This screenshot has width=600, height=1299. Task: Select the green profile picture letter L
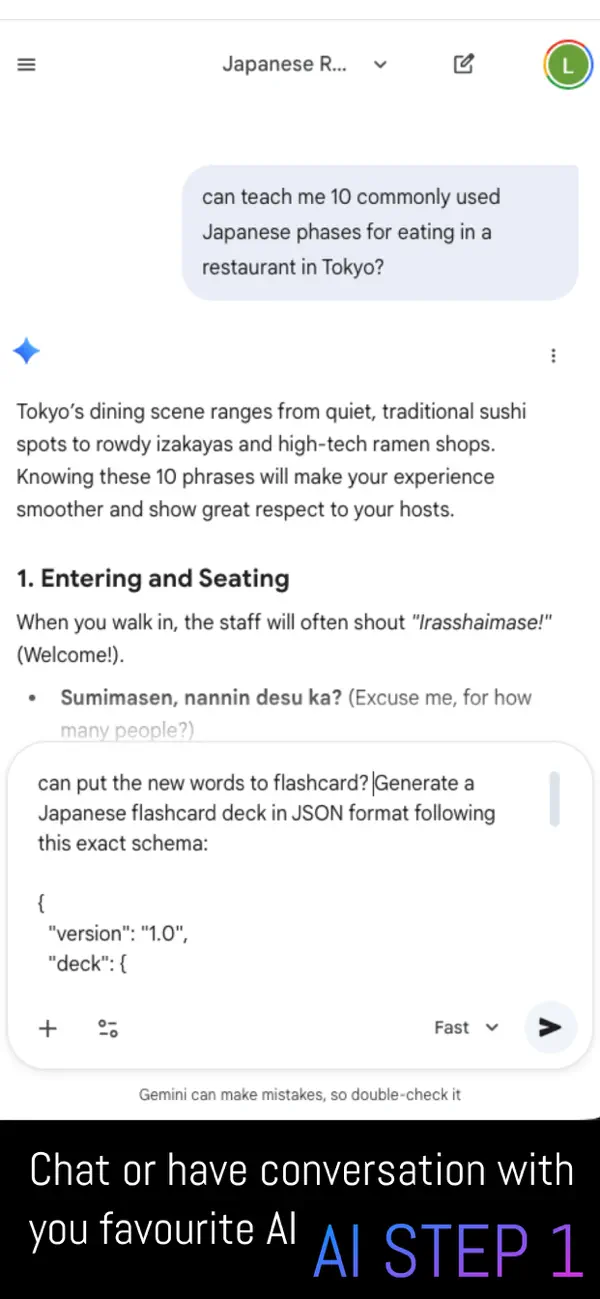[x=567, y=64]
